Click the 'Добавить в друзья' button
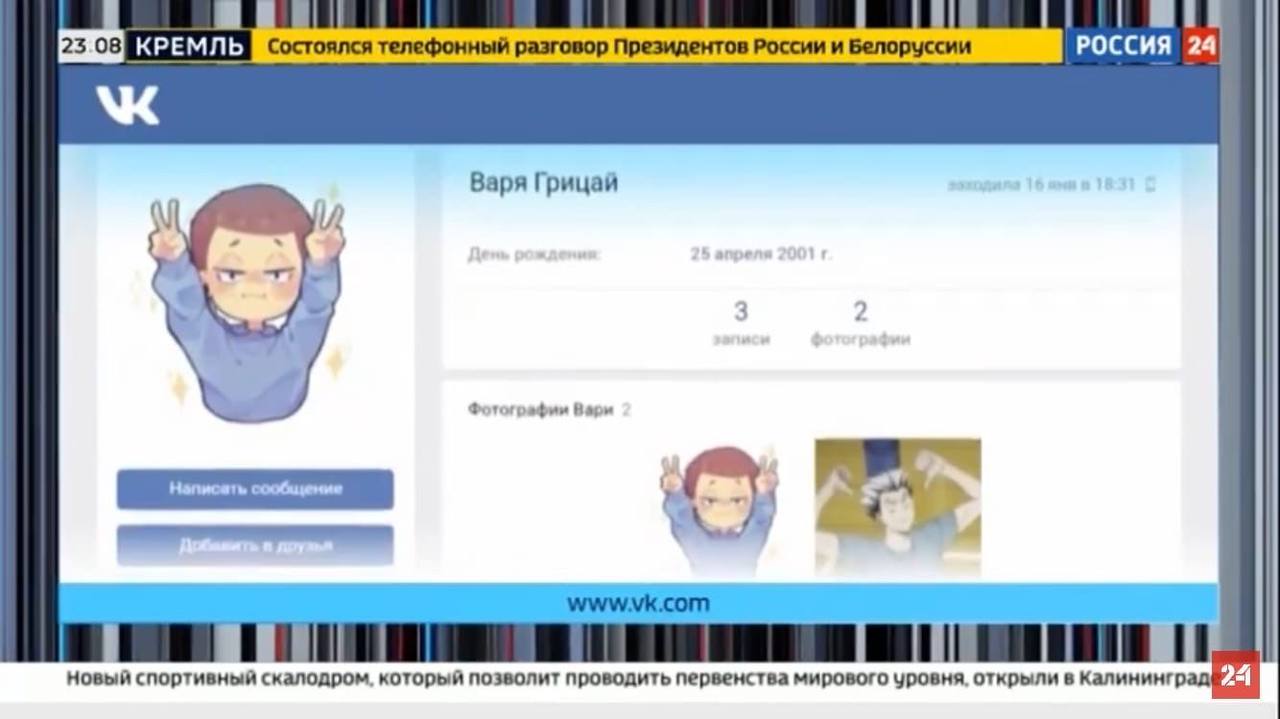This screenshot has height=719, width=1280. point(255,546)
